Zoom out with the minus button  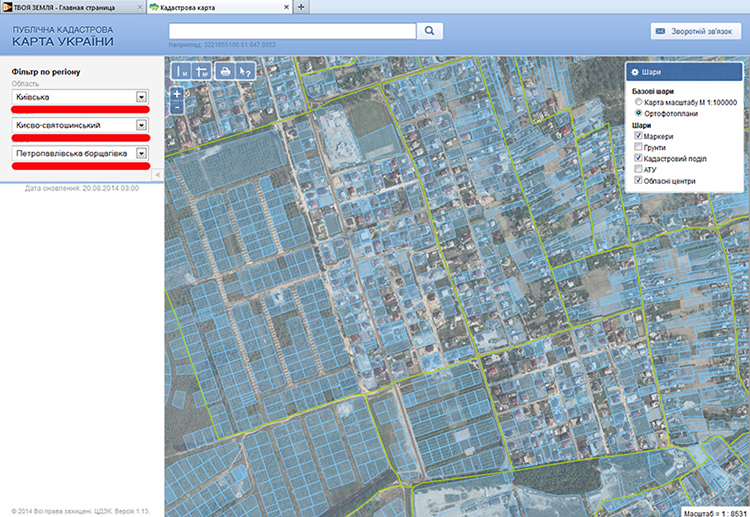(177, 106)
